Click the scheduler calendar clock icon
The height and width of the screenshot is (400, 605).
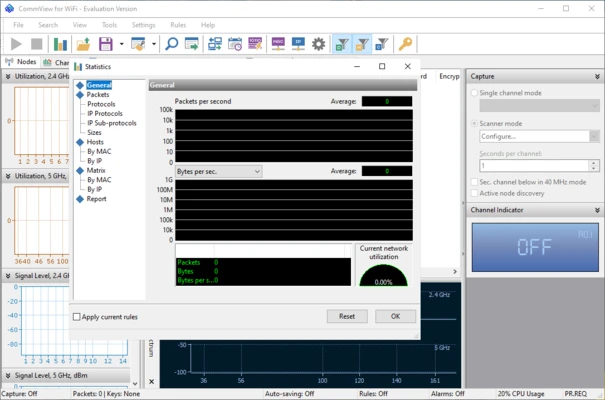point(235,44)
